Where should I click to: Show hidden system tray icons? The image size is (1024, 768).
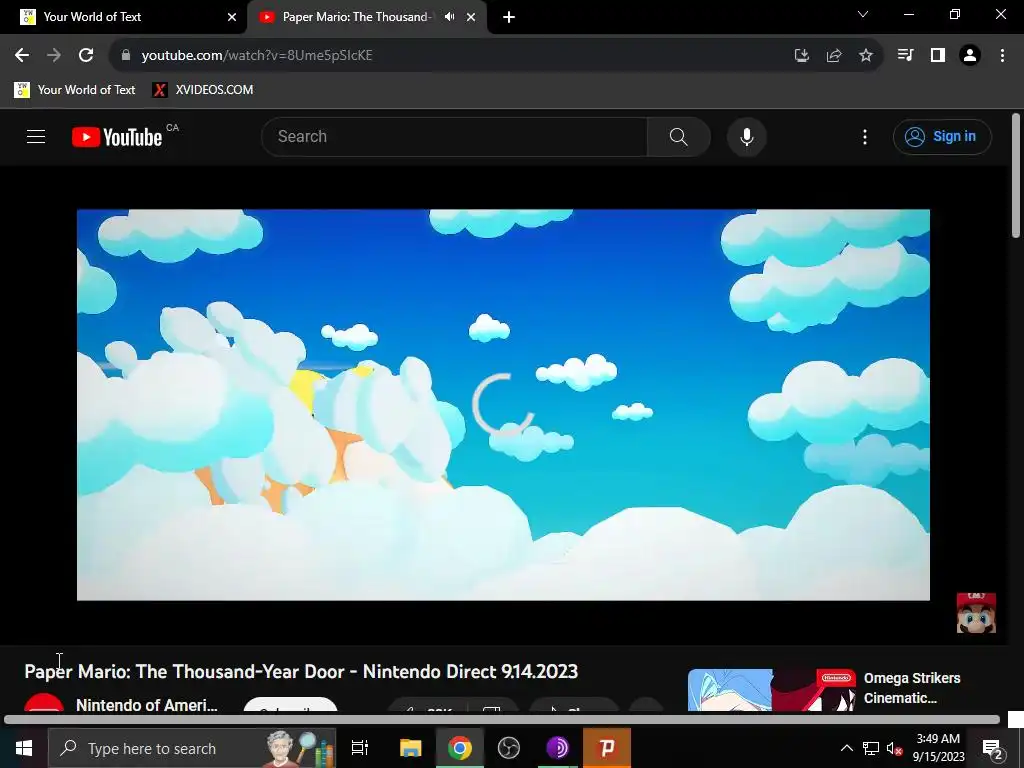pyautogui.click(x=846, y=748)
